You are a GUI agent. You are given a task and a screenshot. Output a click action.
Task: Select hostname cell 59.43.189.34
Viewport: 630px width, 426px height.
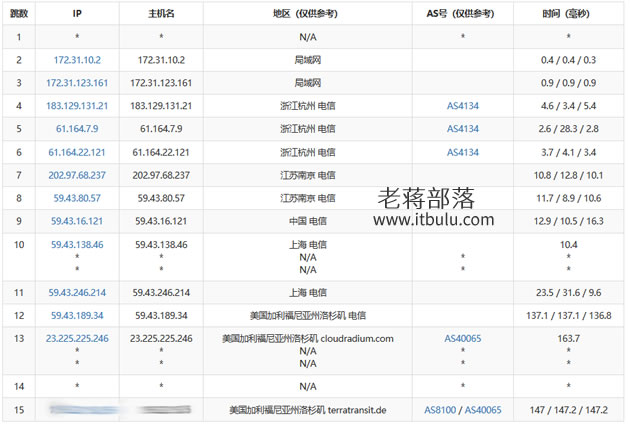click(161, 315)
